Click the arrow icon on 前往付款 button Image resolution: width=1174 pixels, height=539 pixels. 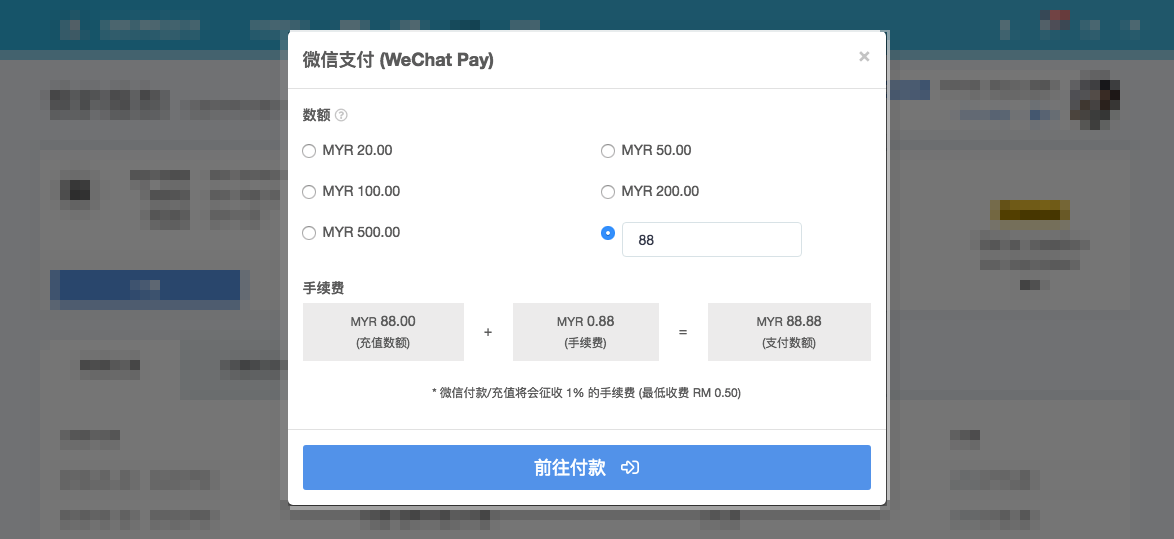coord(630,468)
